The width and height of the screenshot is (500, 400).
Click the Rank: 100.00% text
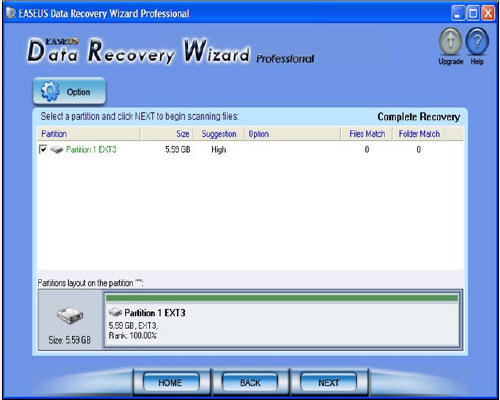132,336
